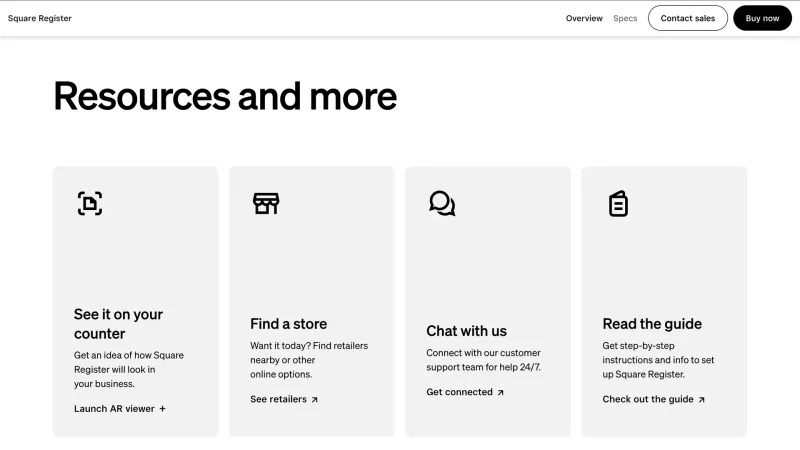Open the Overview tab
This screenshot has height=450, width=800.
tap(584, 18)
